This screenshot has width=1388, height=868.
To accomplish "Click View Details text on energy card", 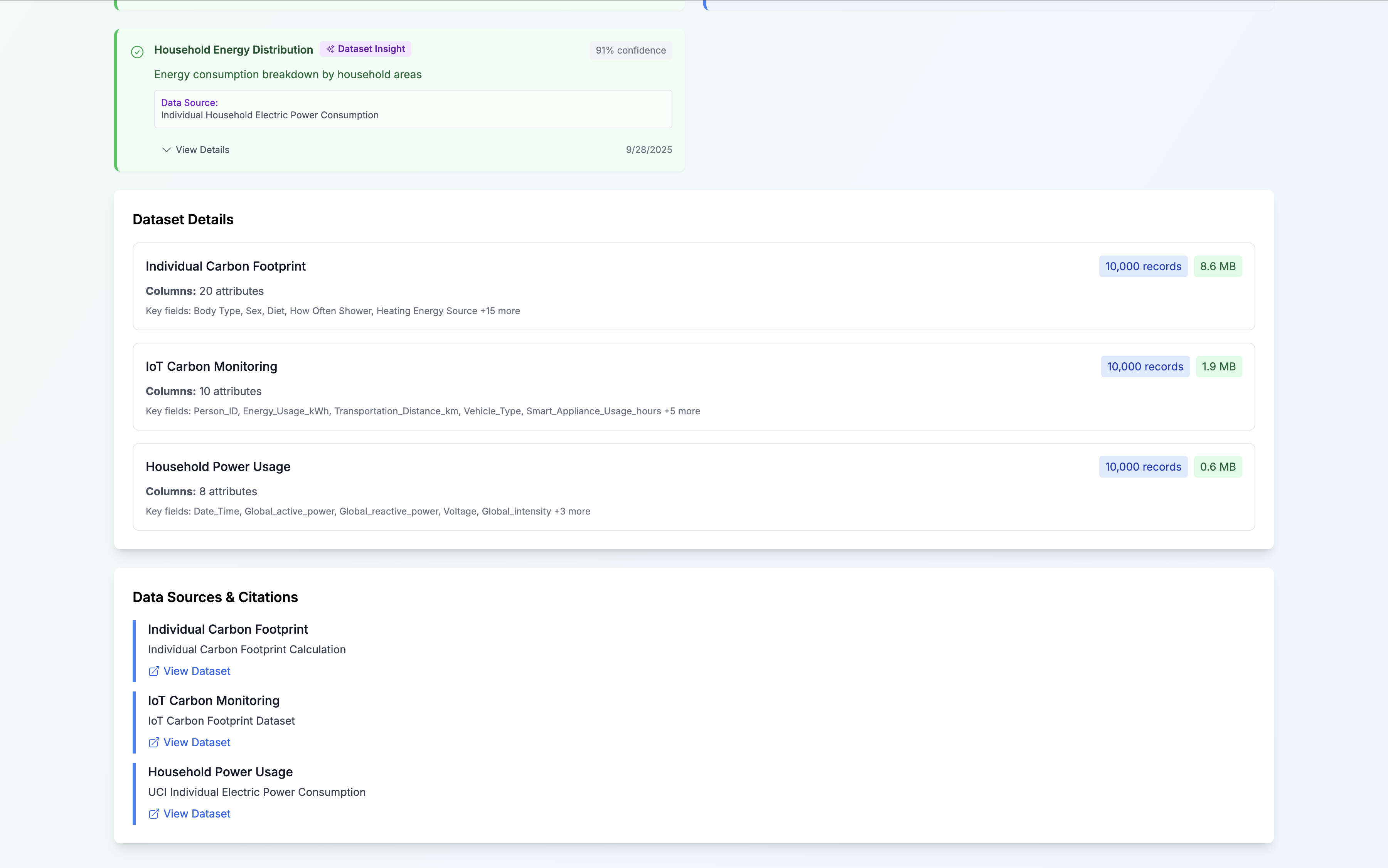I will click(202, 150).
